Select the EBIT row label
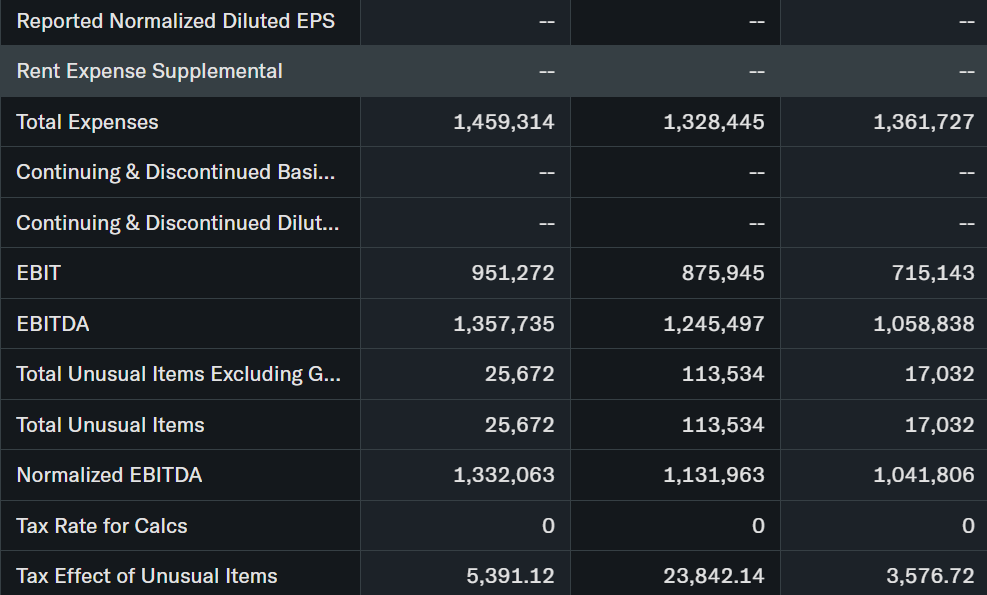Viewport: 987px width, 595px height. click(39, 273)
